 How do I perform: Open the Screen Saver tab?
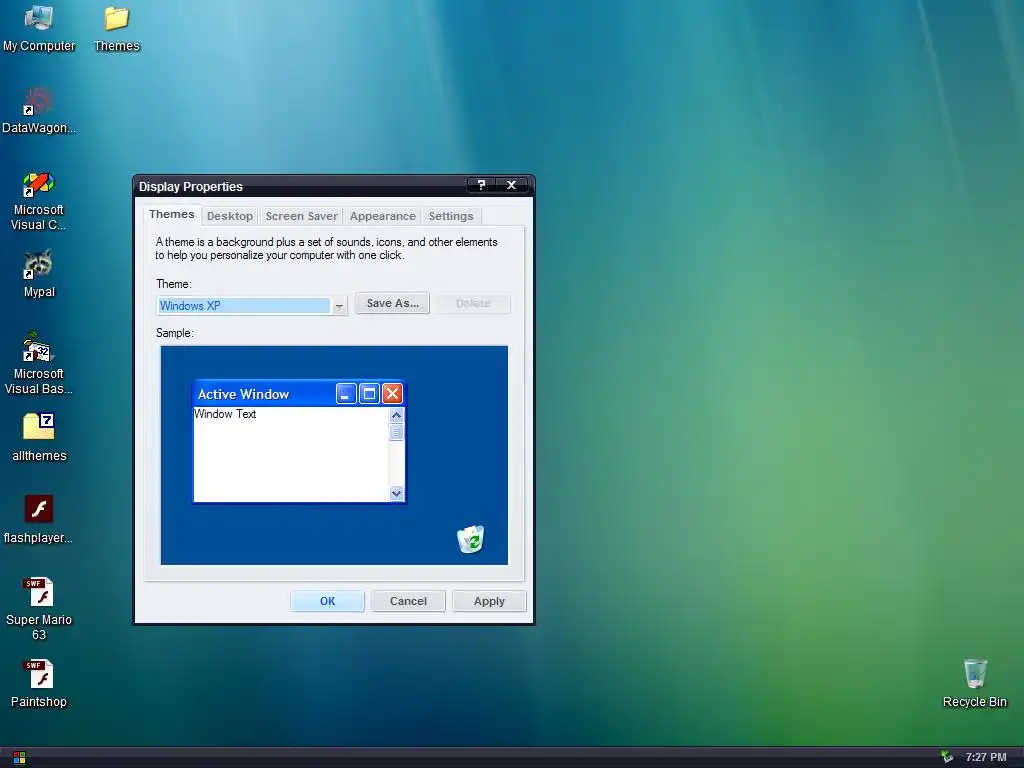(x=301, y=216)
